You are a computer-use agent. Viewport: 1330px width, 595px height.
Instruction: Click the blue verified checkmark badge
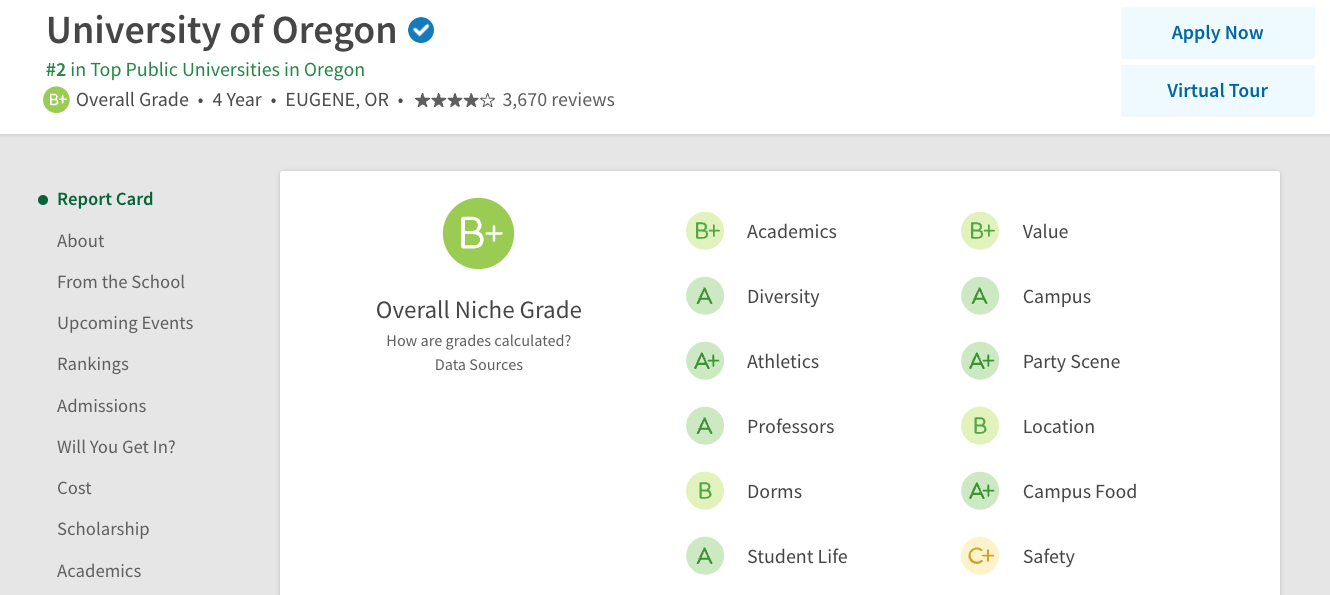(x=421, y=31)
